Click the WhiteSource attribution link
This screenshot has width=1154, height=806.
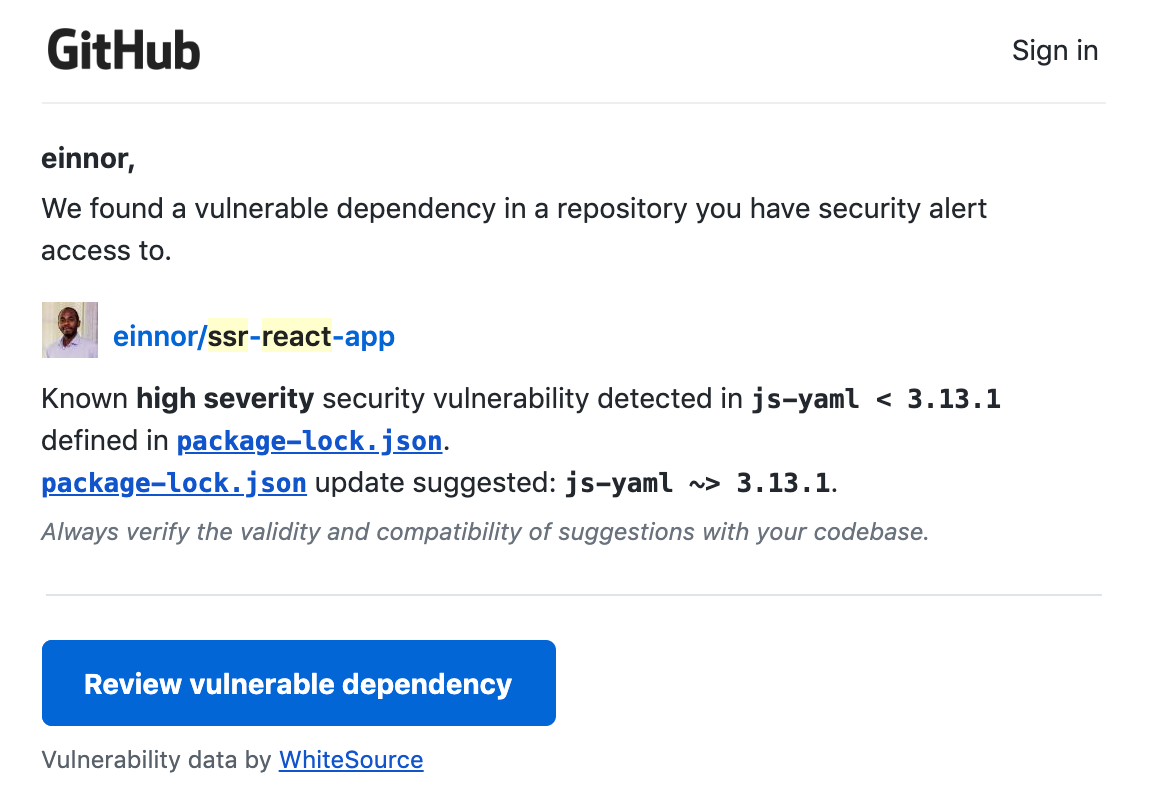tap(351, 760)
